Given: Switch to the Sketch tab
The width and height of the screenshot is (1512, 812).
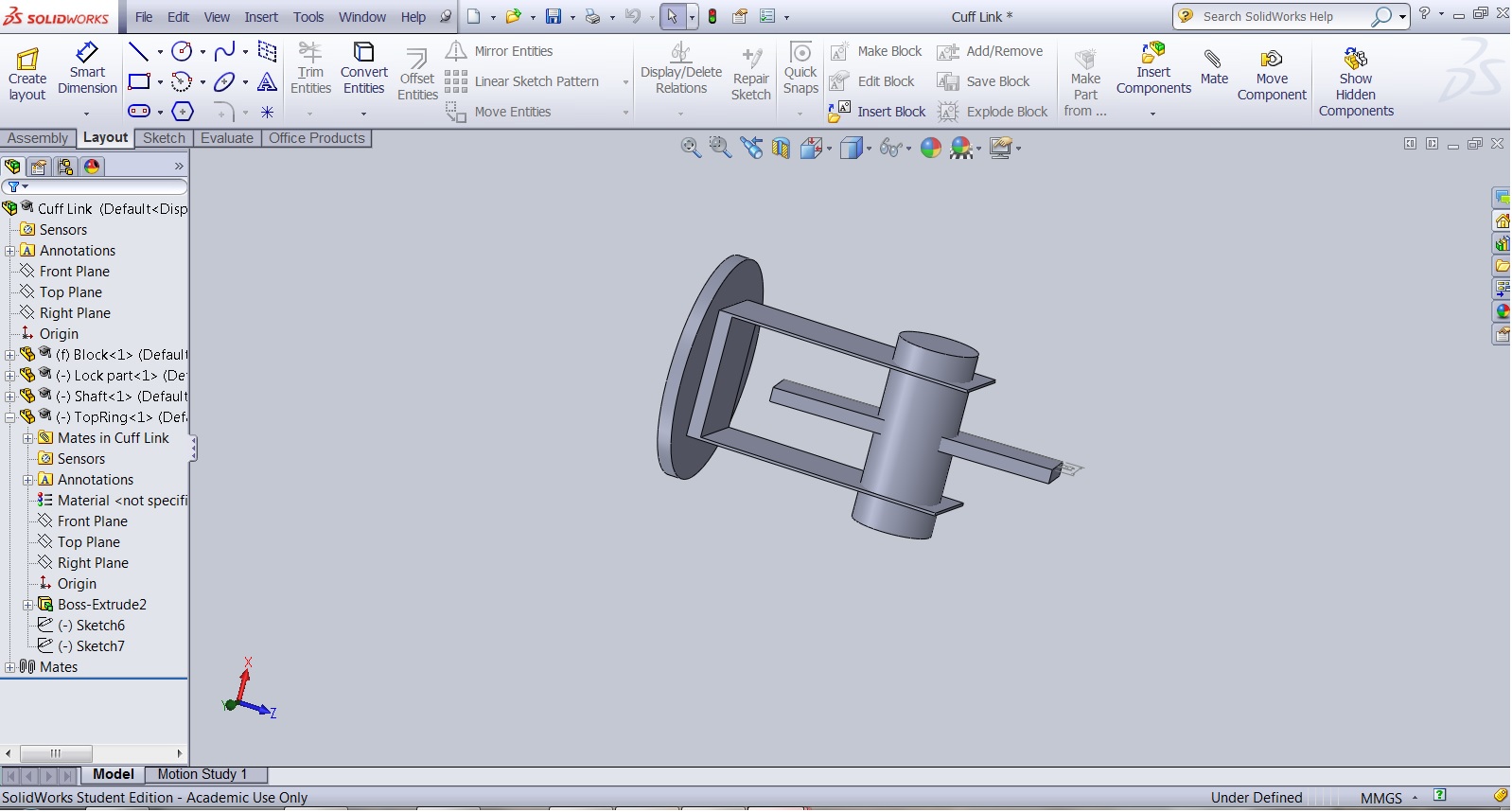Looking at the screenshot, I should [164, 138].
